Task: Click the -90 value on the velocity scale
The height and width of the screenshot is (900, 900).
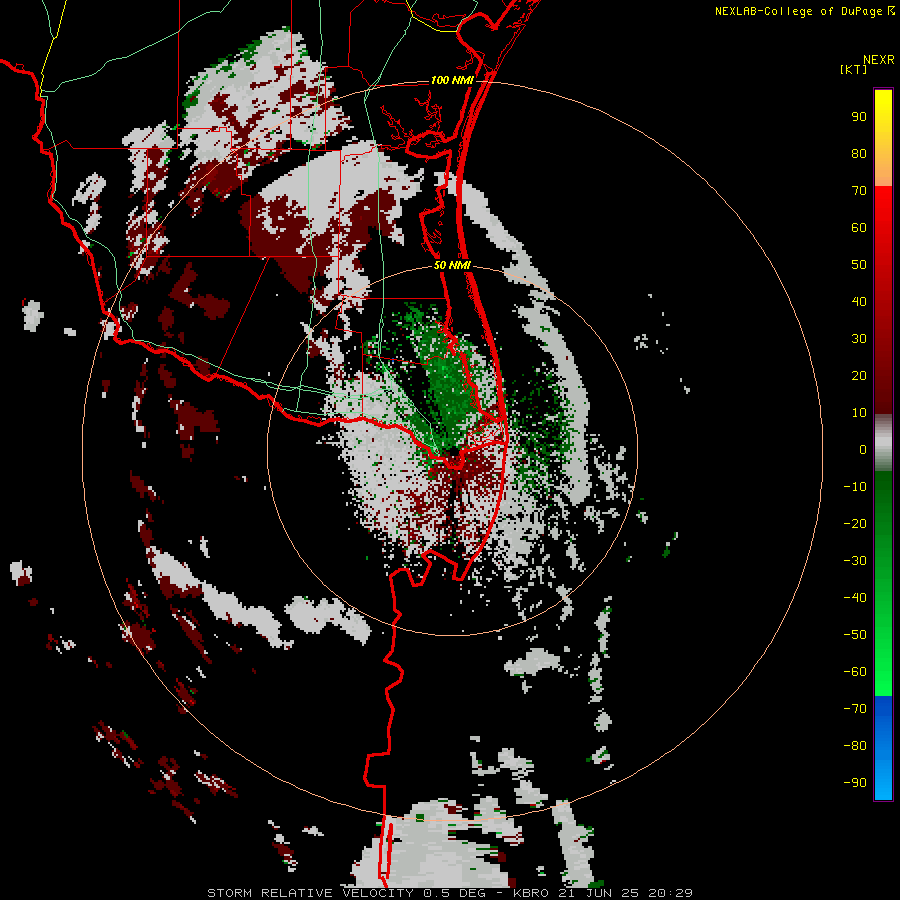Action: tap(855, 782)
